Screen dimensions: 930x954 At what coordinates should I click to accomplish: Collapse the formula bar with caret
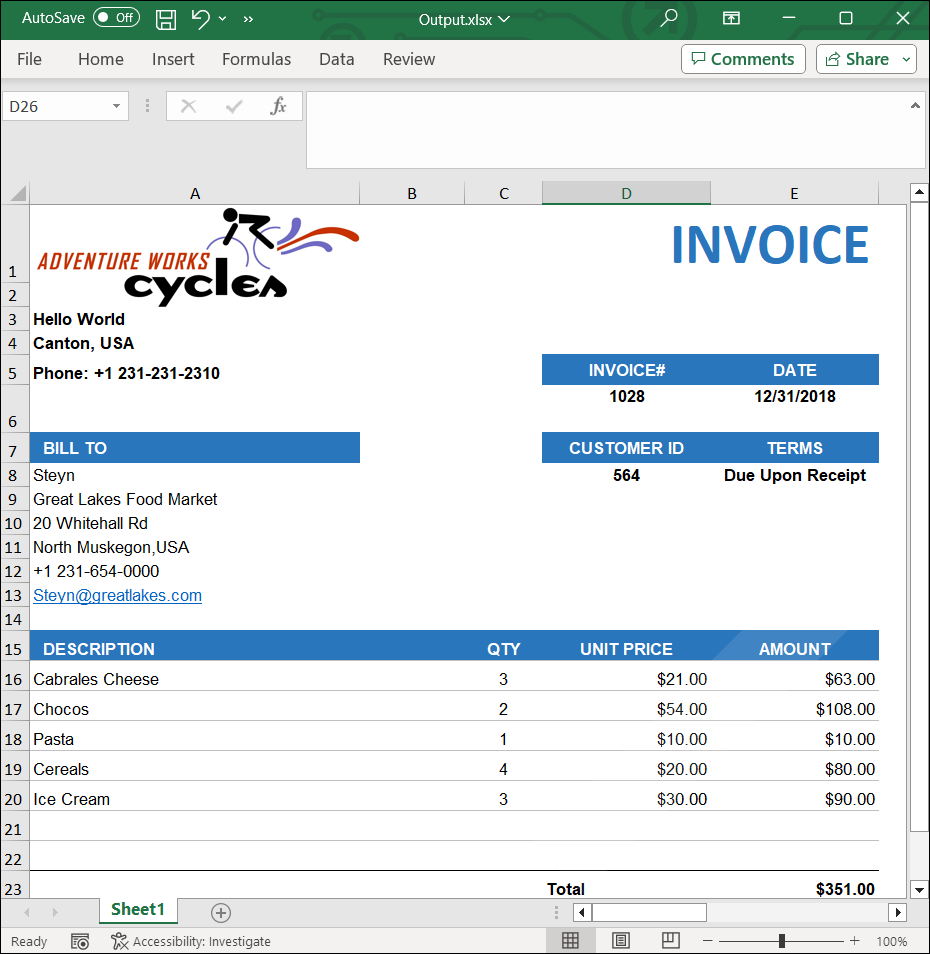point(915,106)
